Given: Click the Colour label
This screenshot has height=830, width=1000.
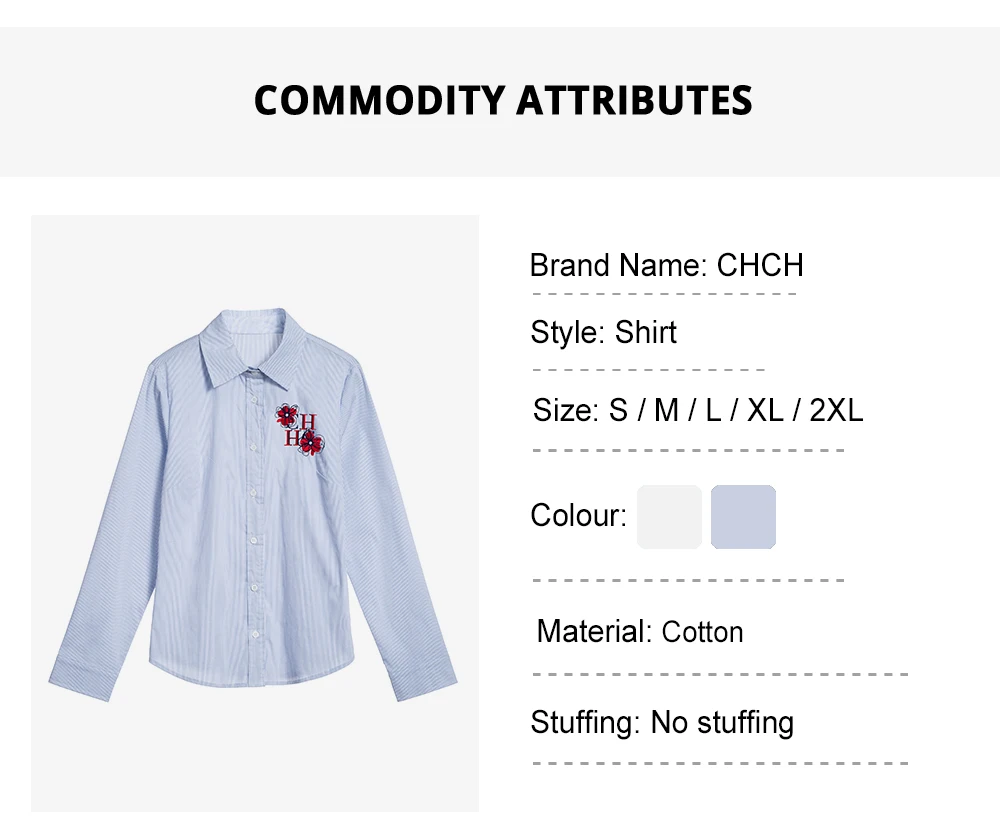Looking at the screenshot, I should click(578, 516).
